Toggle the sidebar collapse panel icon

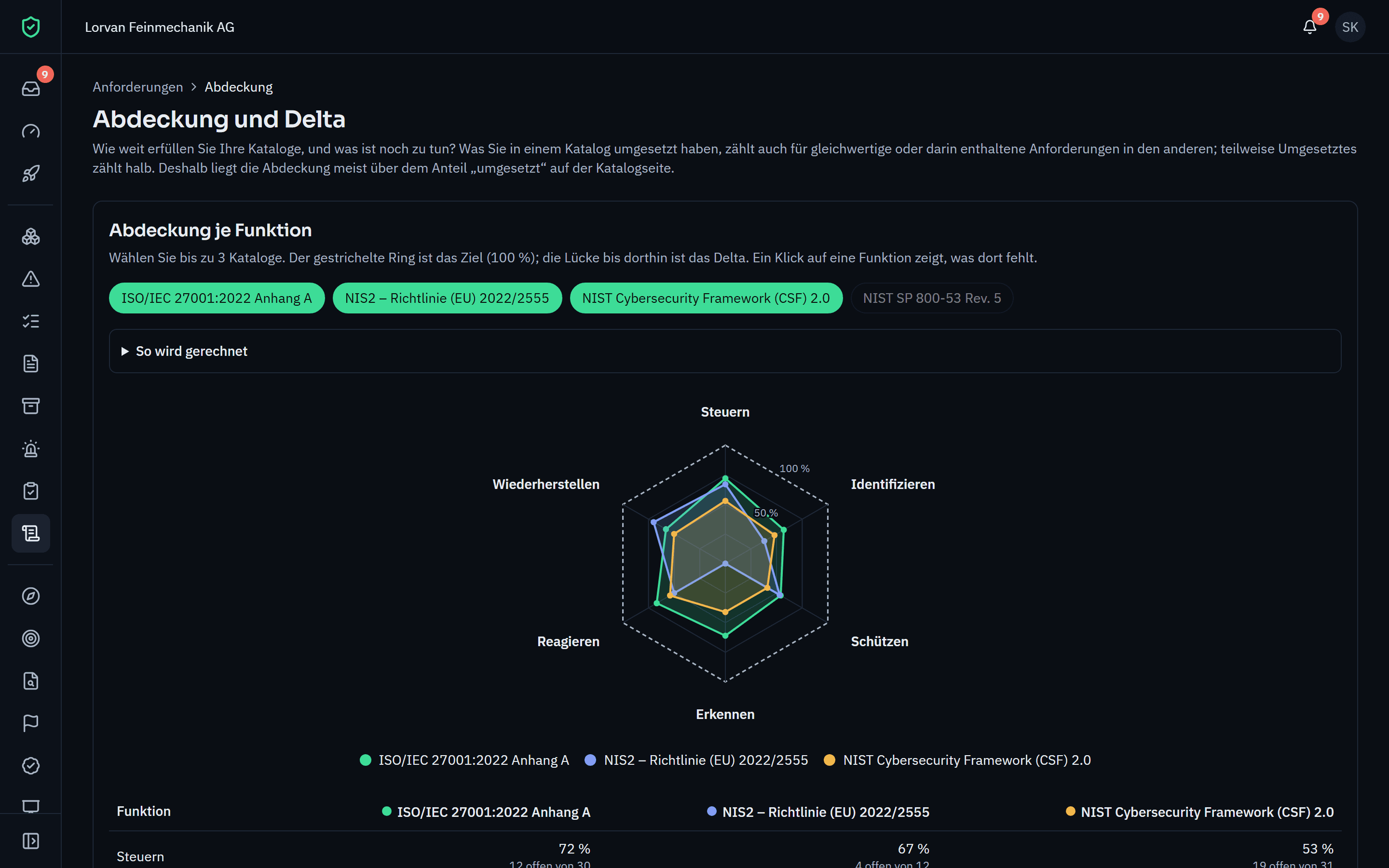30,841
